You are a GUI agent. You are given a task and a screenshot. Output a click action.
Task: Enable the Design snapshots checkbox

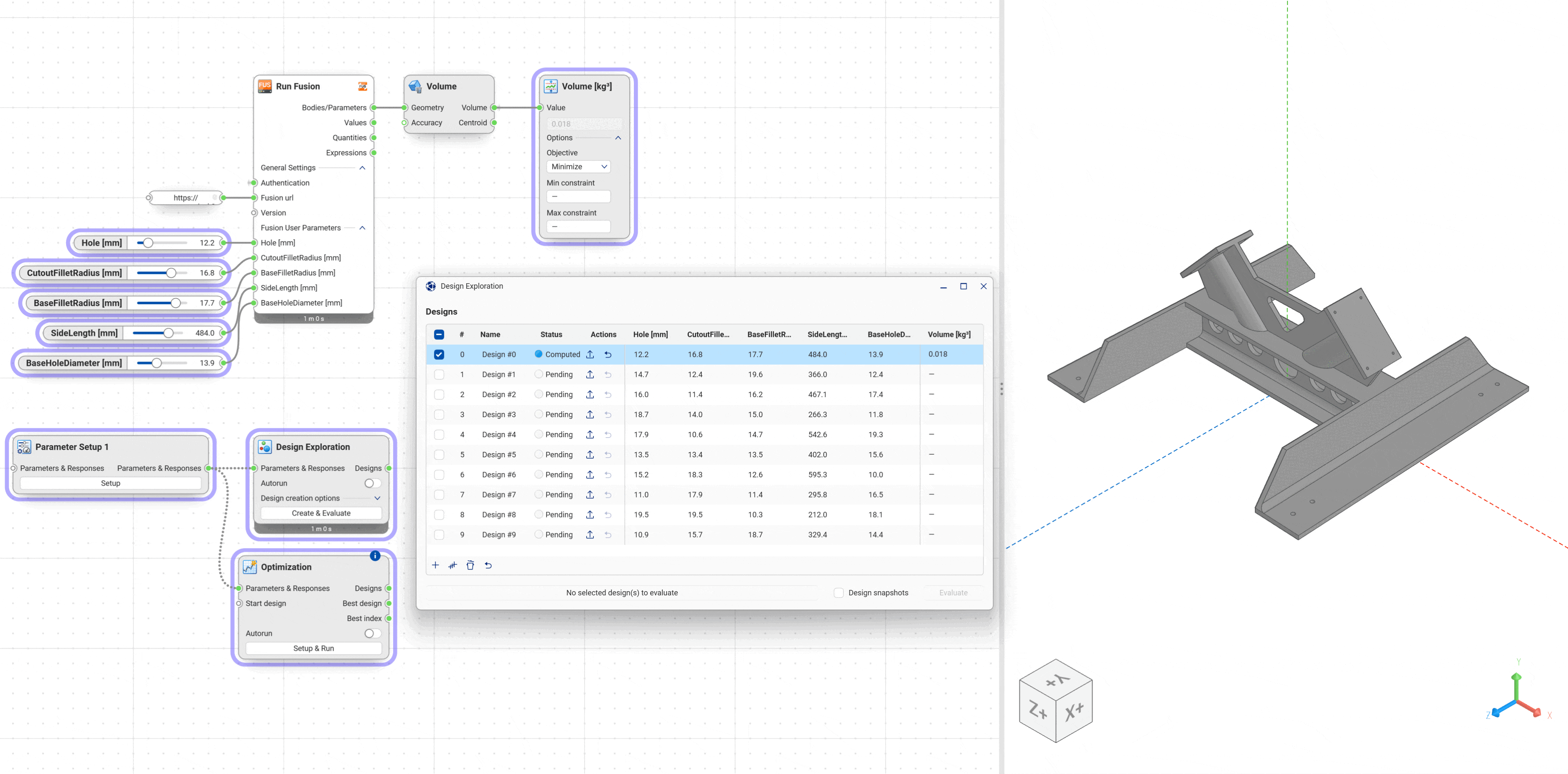(839, 592)
